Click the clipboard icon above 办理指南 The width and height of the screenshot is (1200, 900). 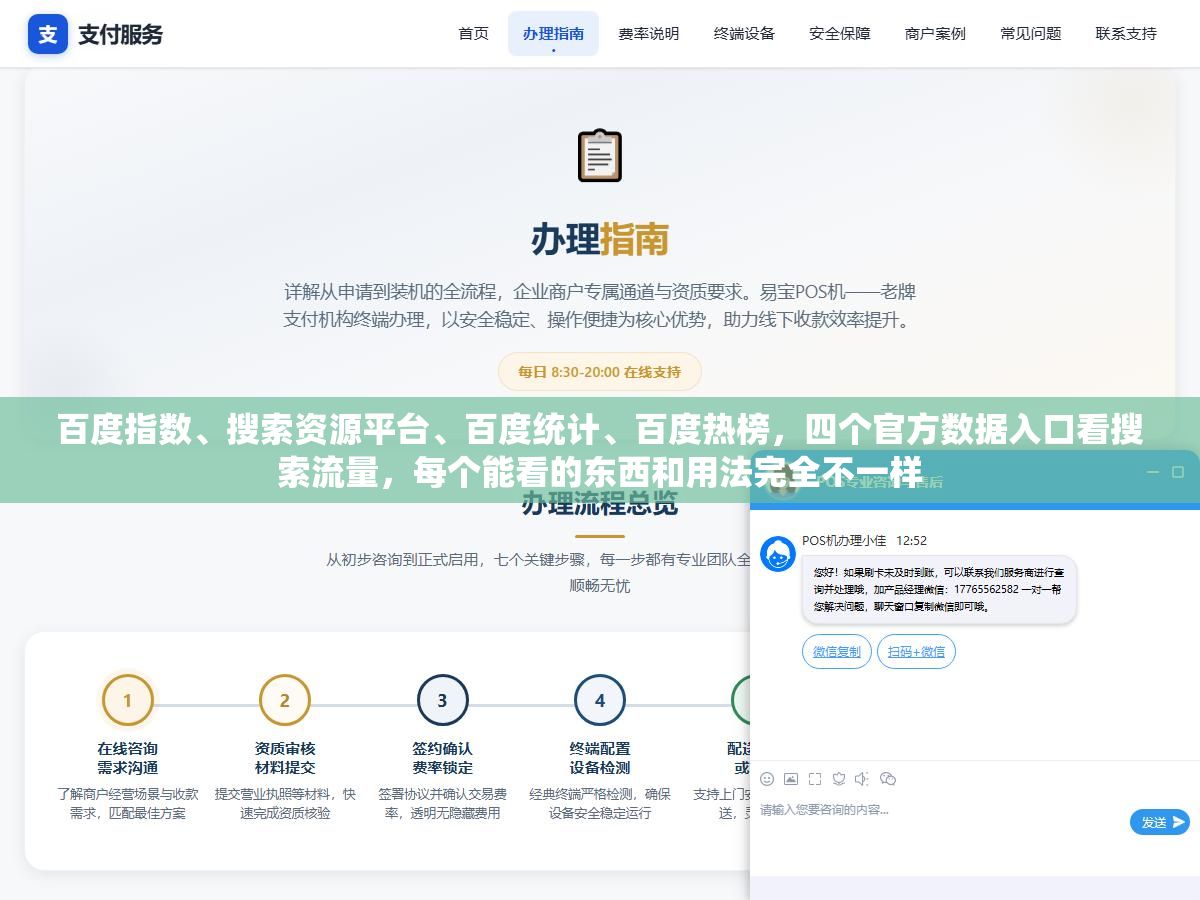(600, 155)
